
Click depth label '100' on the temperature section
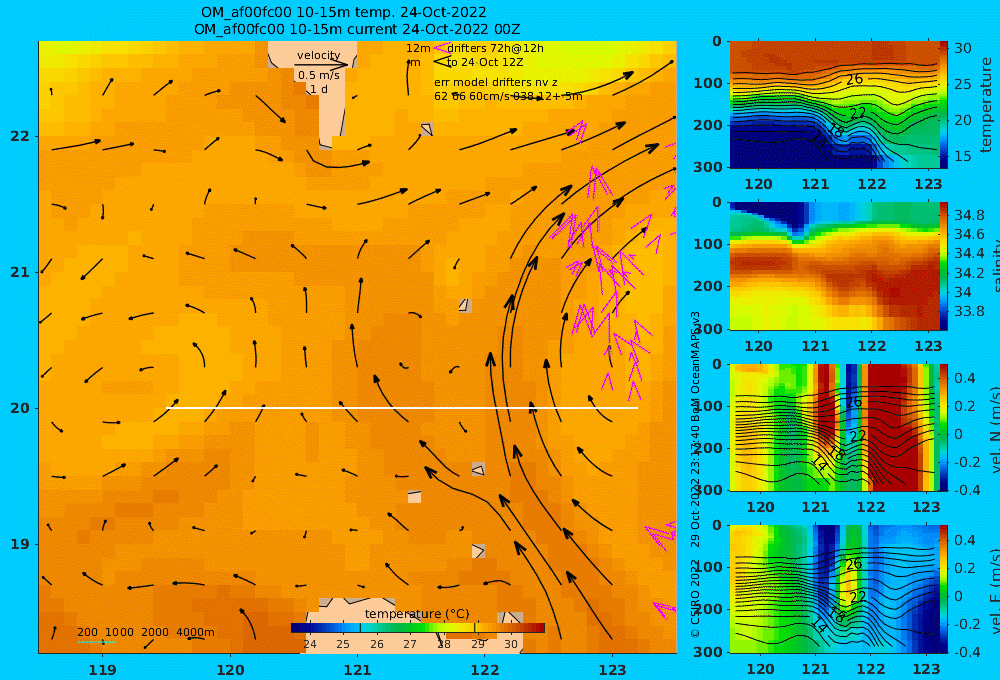click(709, 83)
